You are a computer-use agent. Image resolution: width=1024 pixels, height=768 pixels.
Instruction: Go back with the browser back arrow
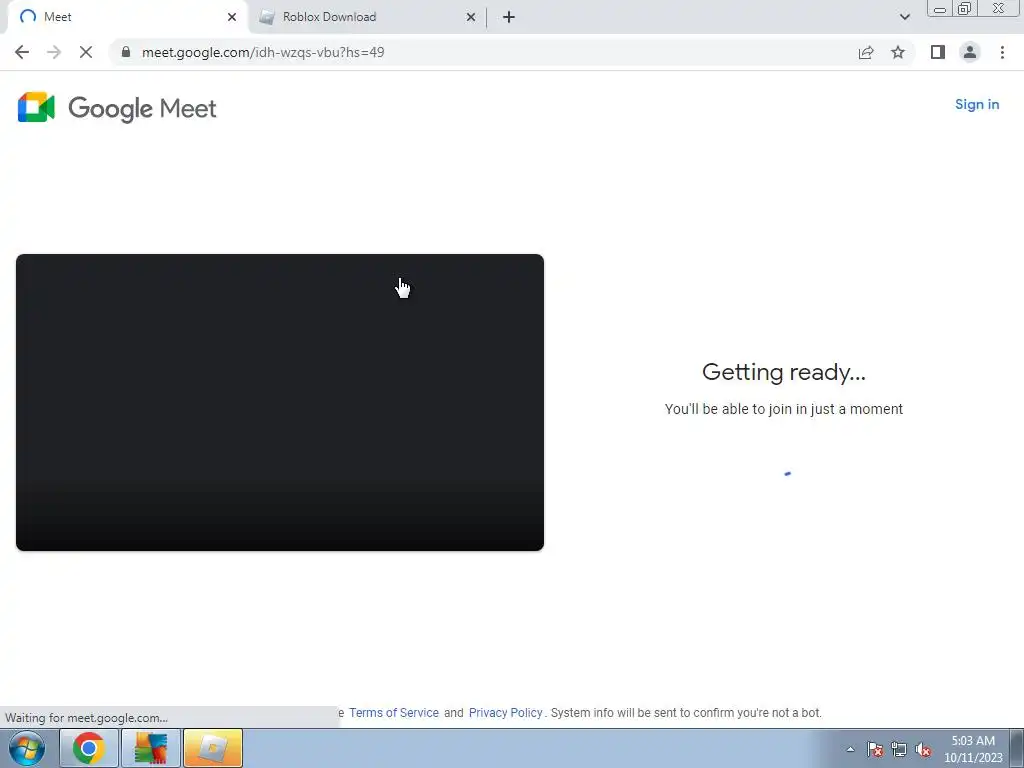pos(22,52)
